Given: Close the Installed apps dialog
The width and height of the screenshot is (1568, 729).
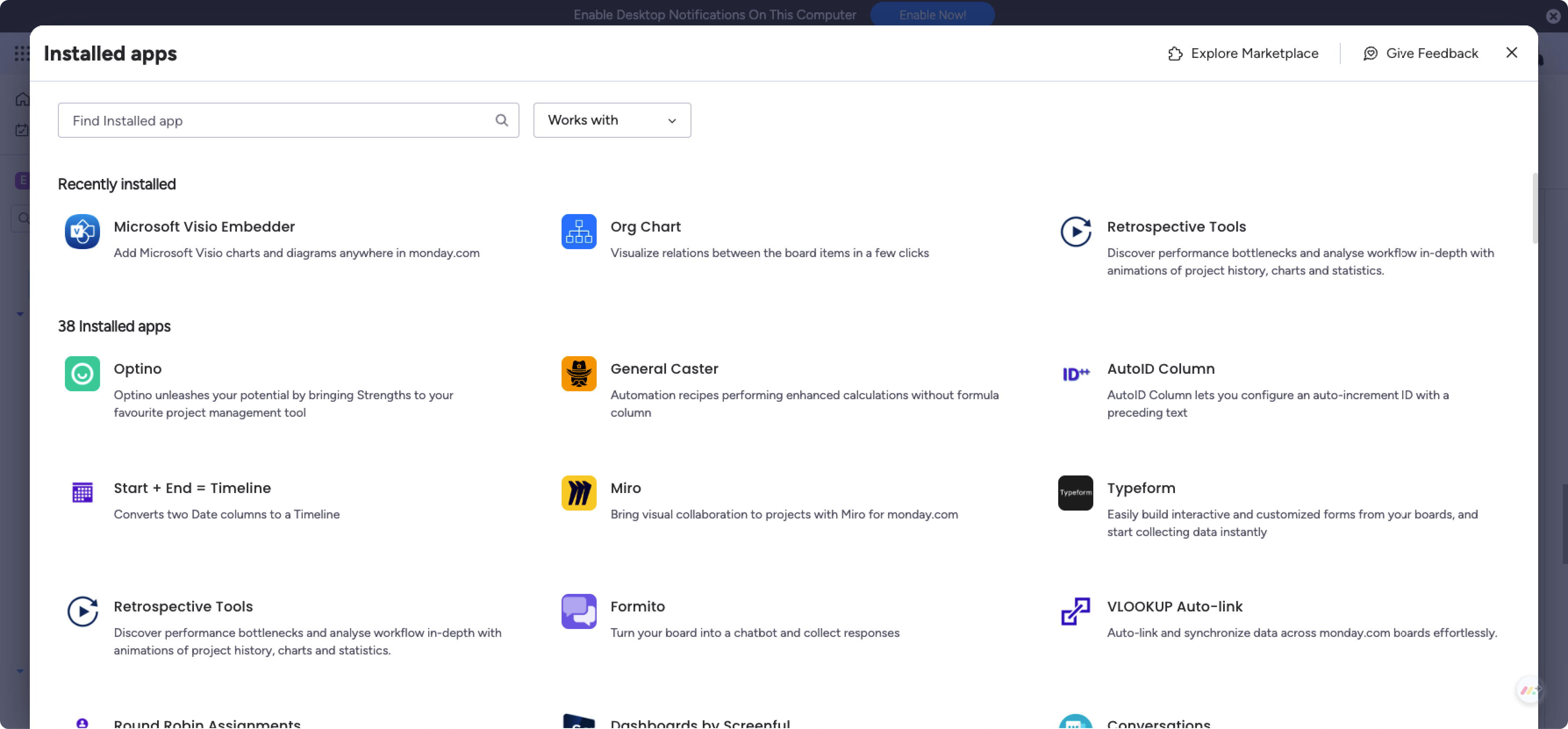Looking at the screenshot, I should click(1511, 53).
